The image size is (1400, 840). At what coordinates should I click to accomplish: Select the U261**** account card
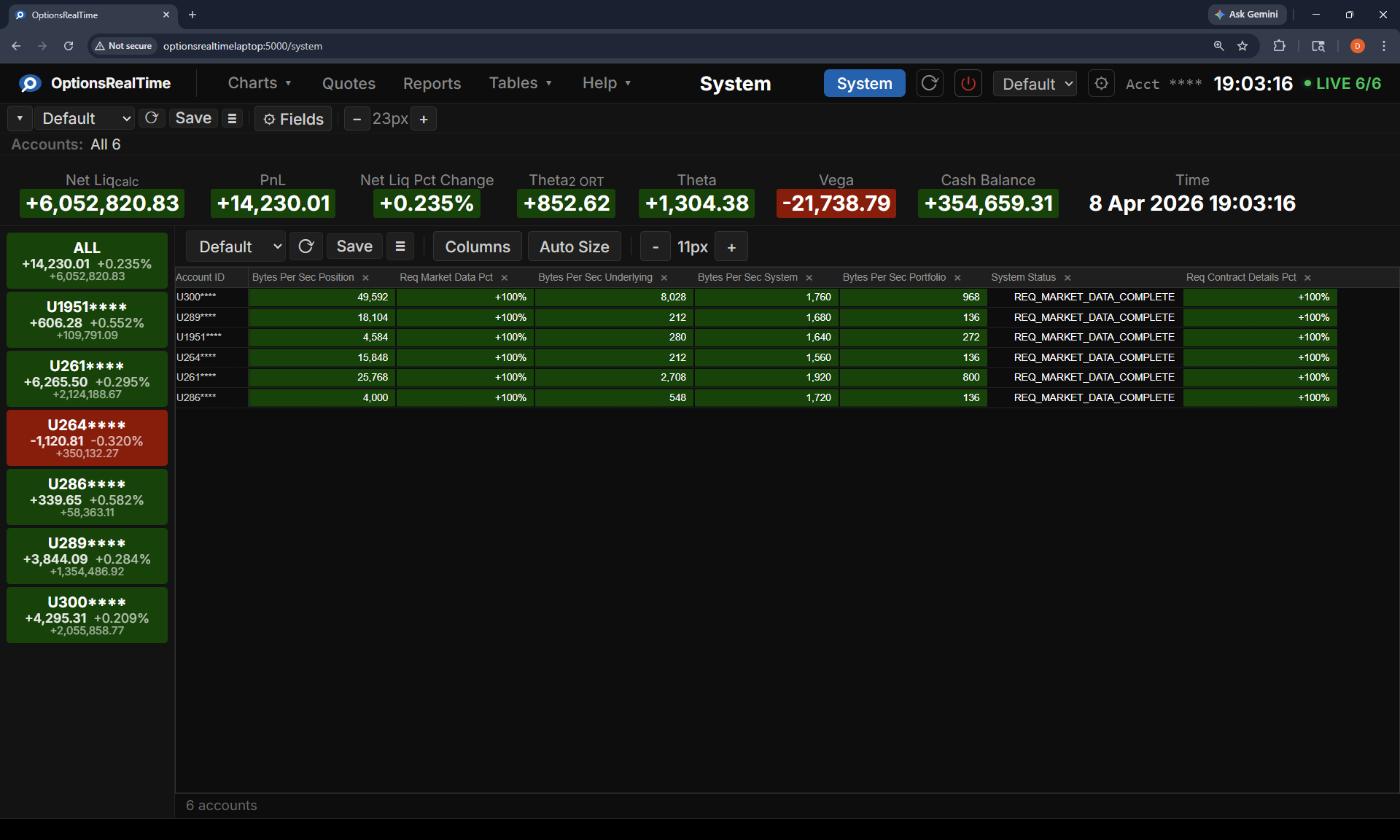[x=87, y=378]
